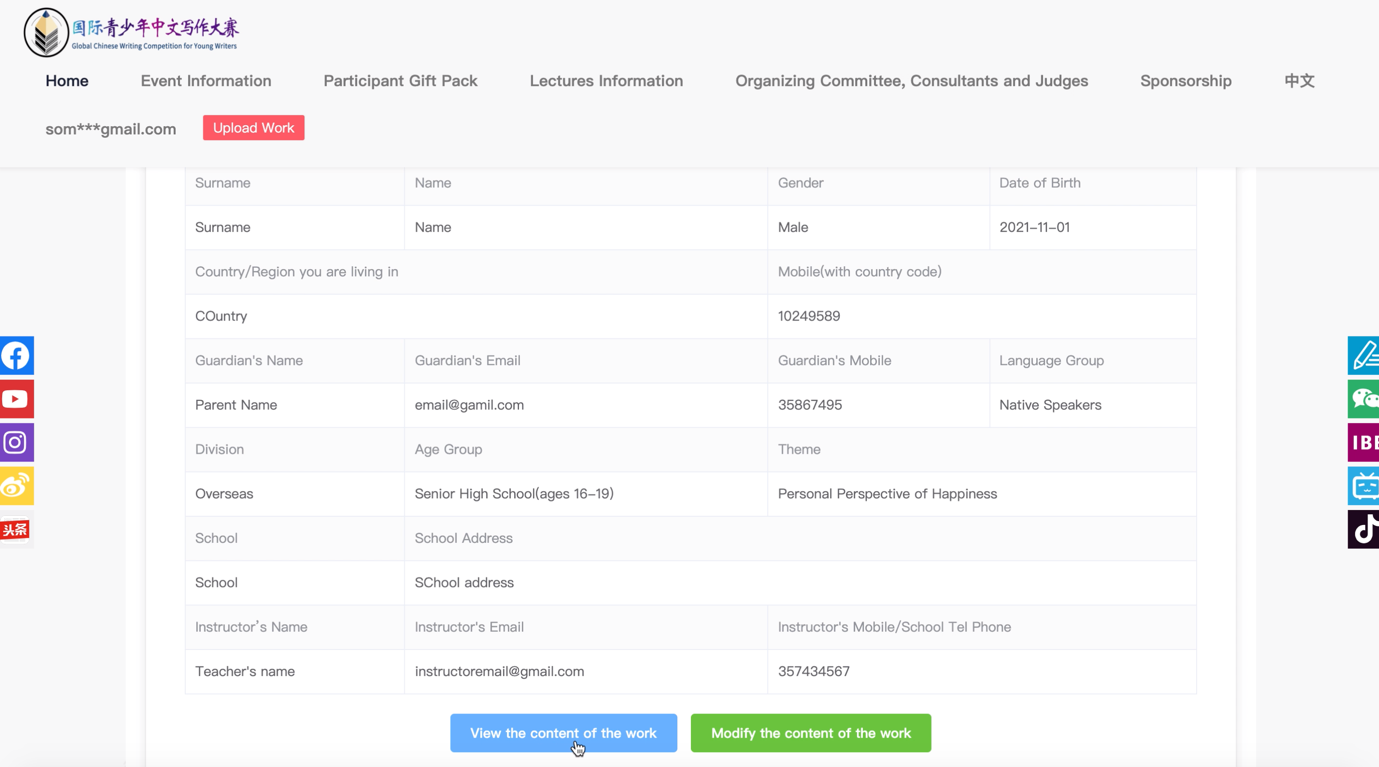Viewport: 1379px width, 767px height.
Task: Click the competition logo in header
Action: click(x=131, y=32)
